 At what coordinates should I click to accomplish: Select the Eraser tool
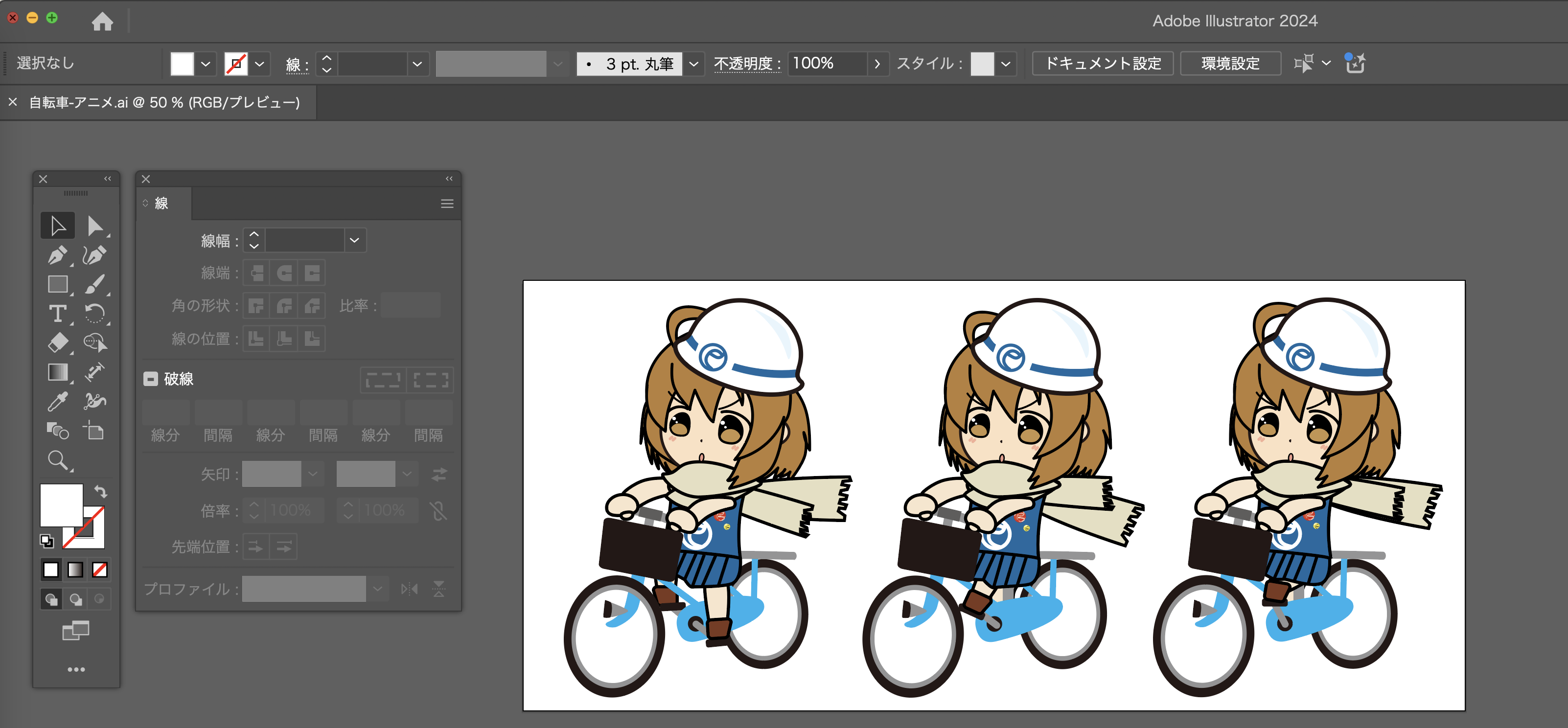pyautogui.click(x=58, y=342)
